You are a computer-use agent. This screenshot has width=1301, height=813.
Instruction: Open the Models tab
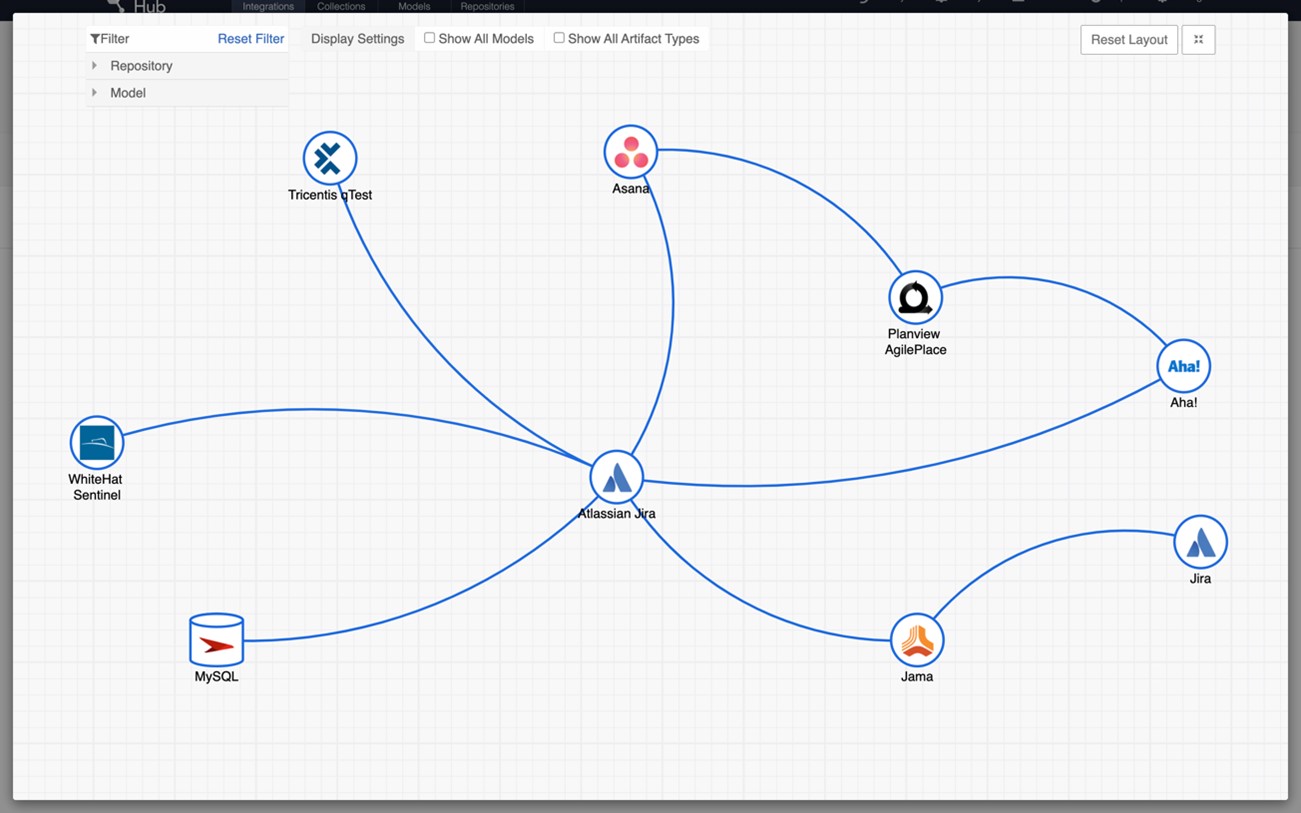(x=414, y=6)
